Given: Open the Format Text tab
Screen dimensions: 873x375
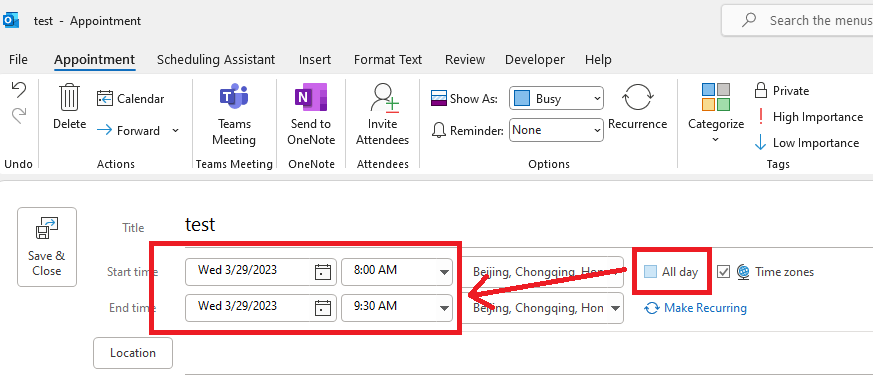Looking at the screenshot, I should tap(388, 60).
